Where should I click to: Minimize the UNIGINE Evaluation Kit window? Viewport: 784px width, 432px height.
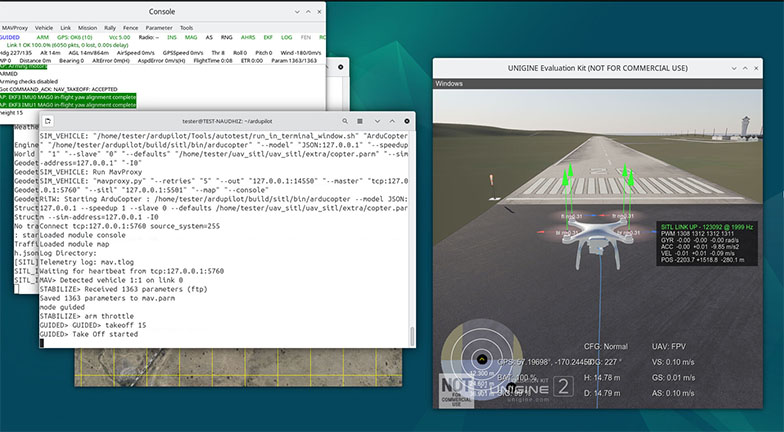coord(734,68)
